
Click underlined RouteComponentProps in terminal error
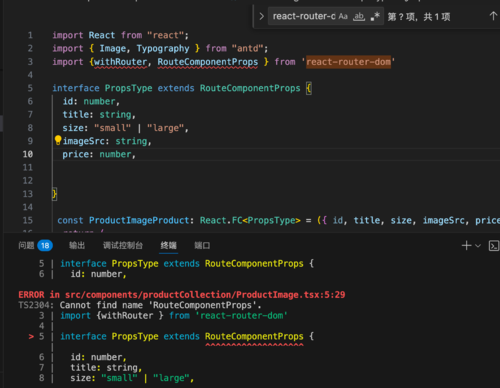[254, 336]
